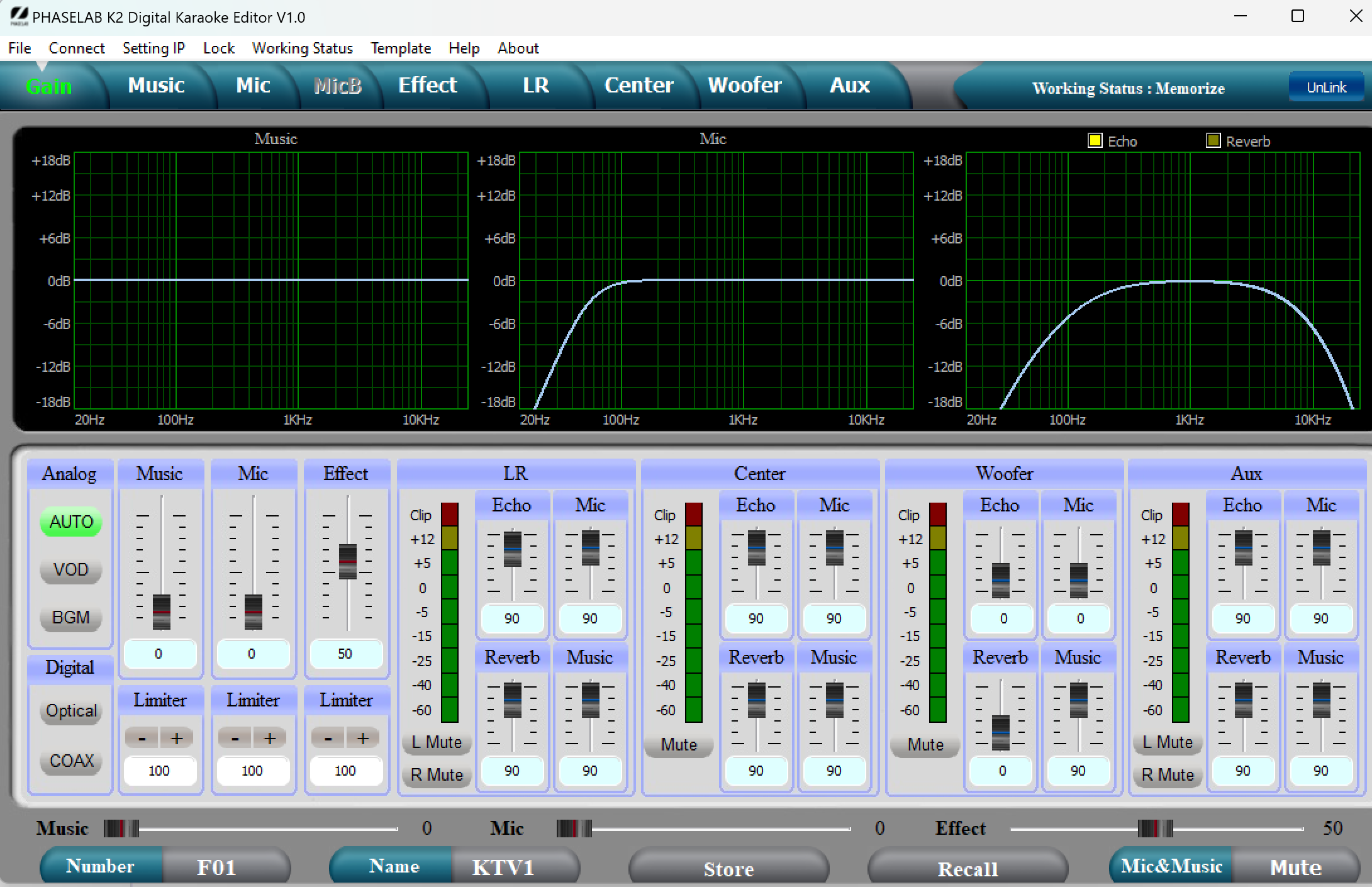Open the Woofer tab
This screenshot has width=1372, height=887.
coord(745,86)
